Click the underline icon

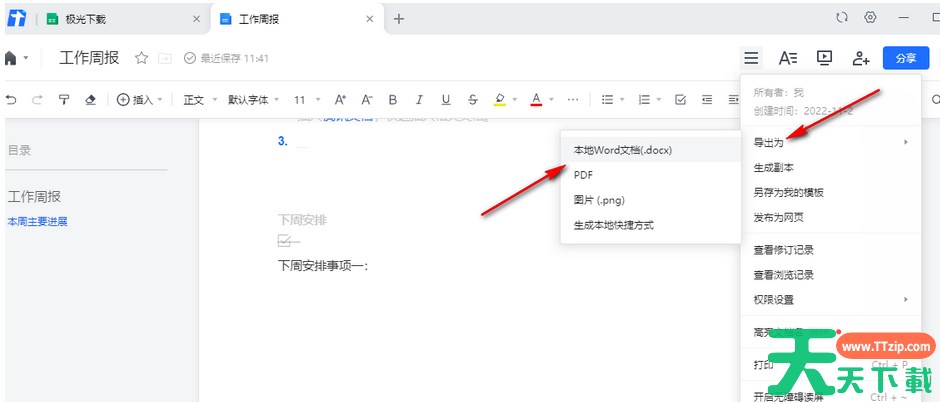coord(445,100)
